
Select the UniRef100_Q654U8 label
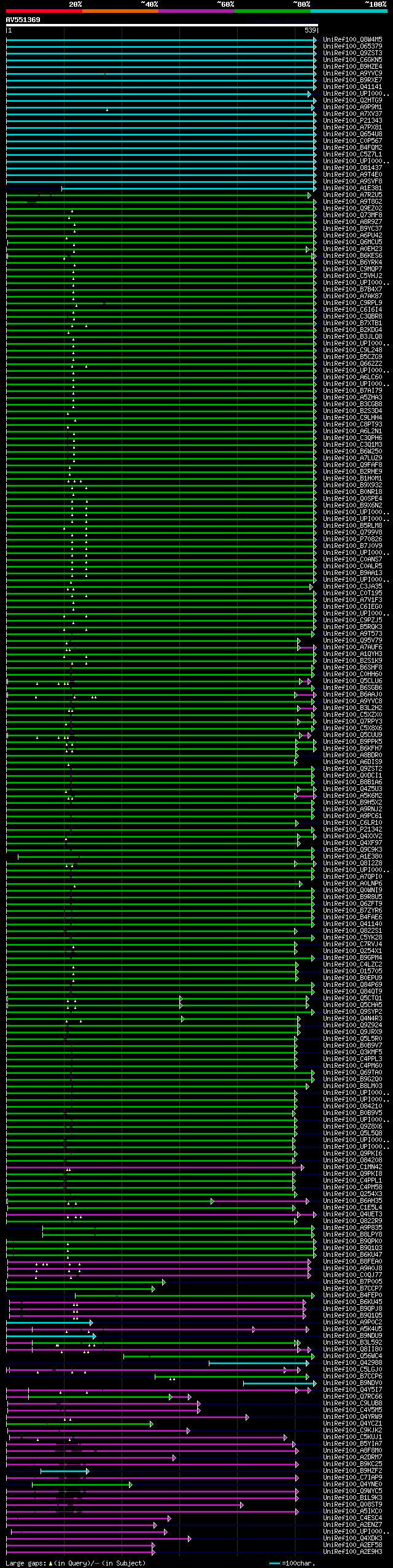pyautogui.click(x=352, y=134)
